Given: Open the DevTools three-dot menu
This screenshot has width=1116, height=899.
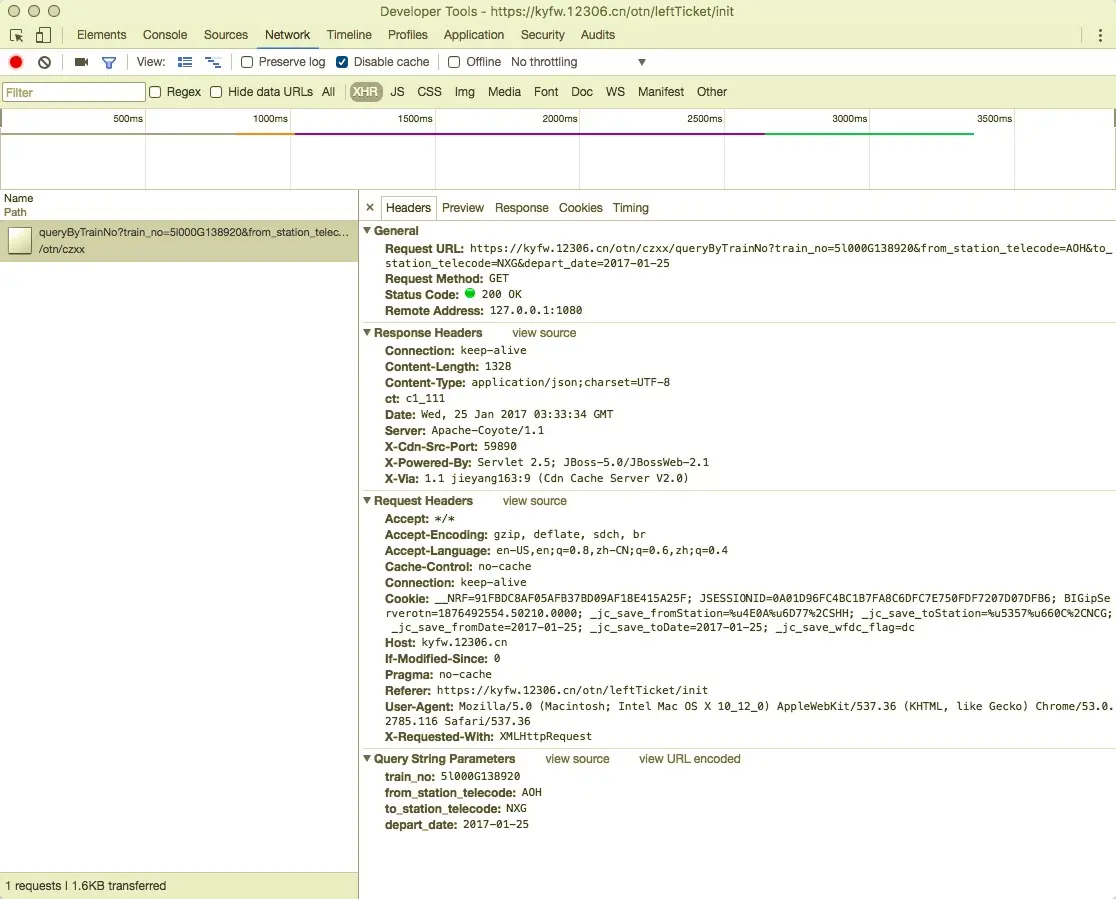Looking at the screenshot, I should click(1100, 35).
